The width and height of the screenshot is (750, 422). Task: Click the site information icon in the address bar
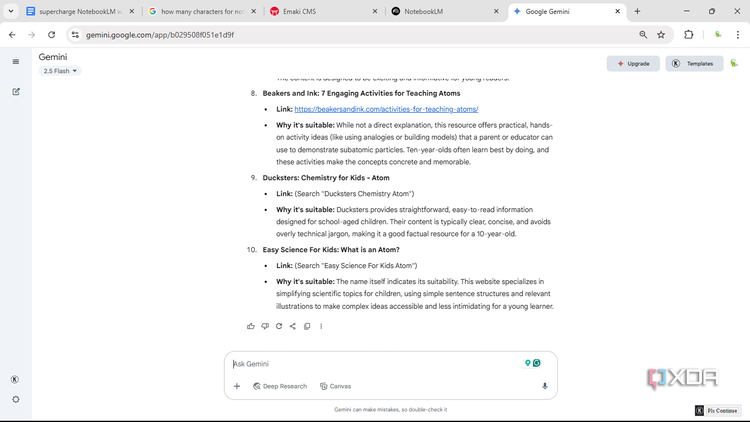(x=75, y=35)
